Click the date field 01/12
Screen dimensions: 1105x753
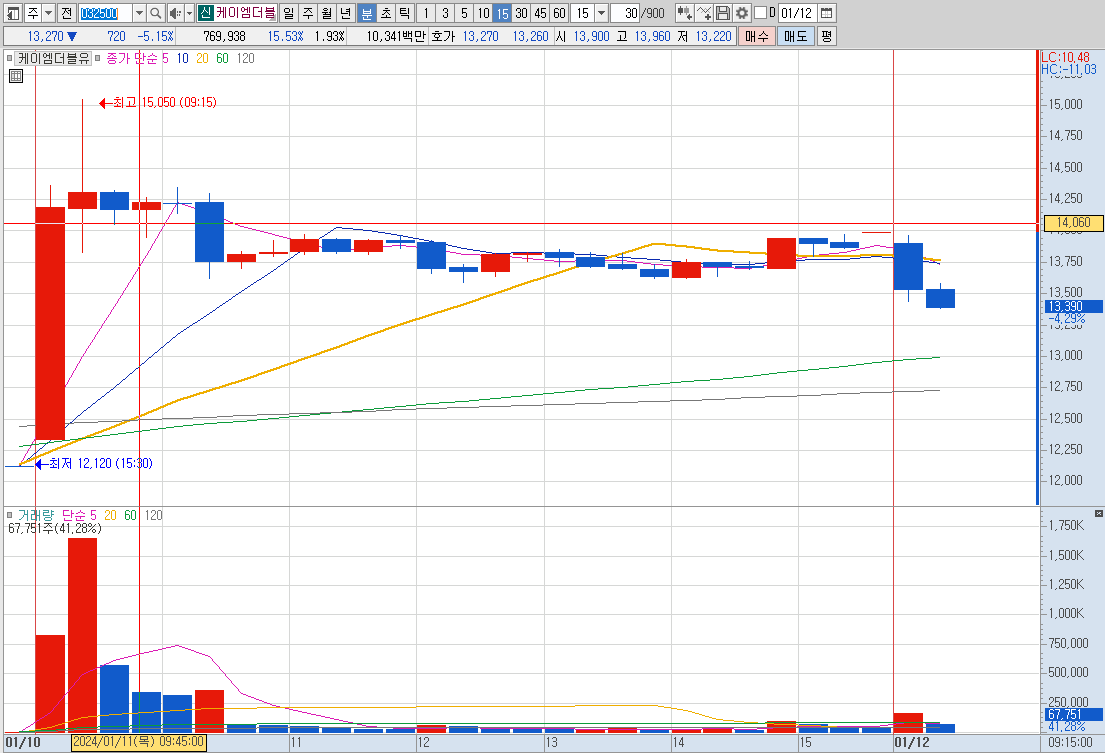click(x=797, y=13)
